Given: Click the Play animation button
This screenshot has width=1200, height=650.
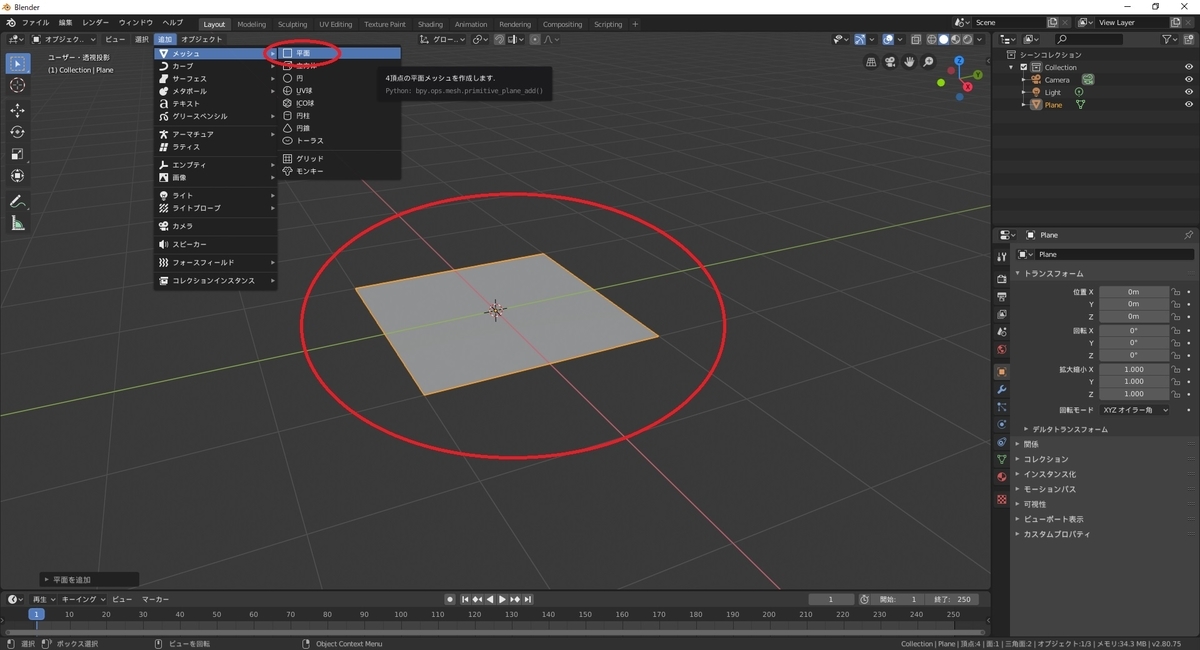Looking at the screenshot, I should pyautogui.click(x=502, y=599).
